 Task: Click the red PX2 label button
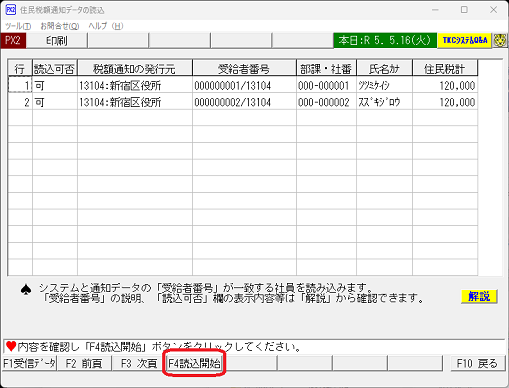point(13,41)
